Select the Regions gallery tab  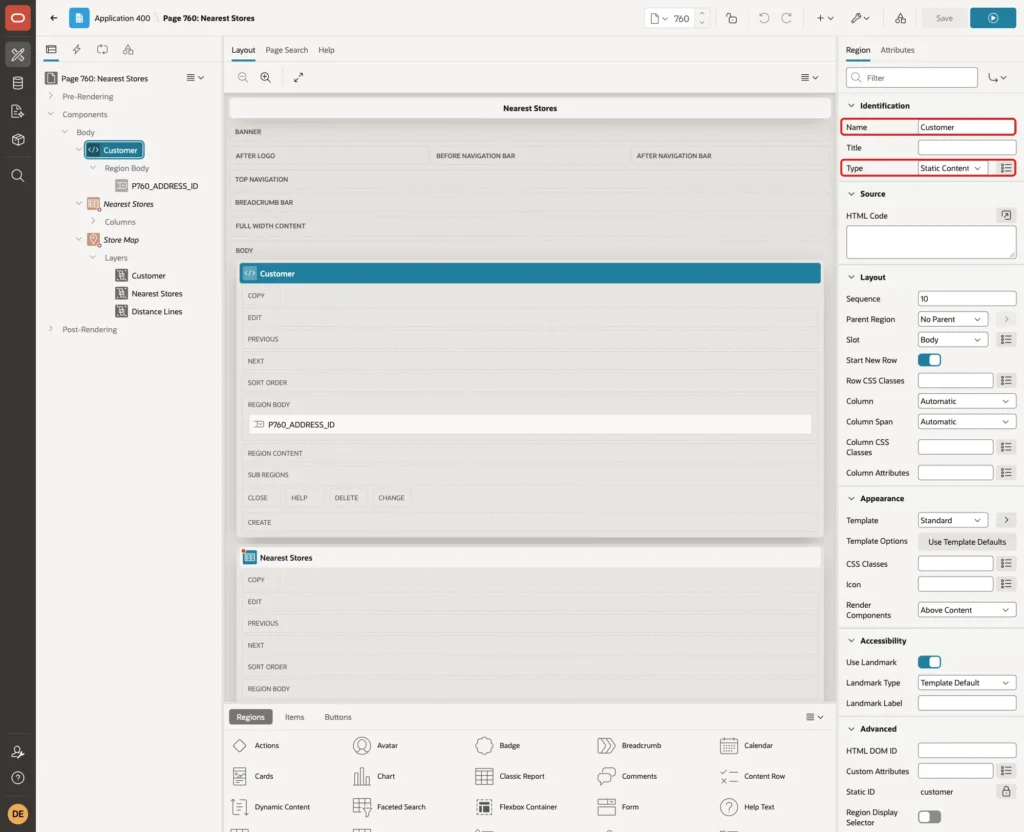pos(250,717)
